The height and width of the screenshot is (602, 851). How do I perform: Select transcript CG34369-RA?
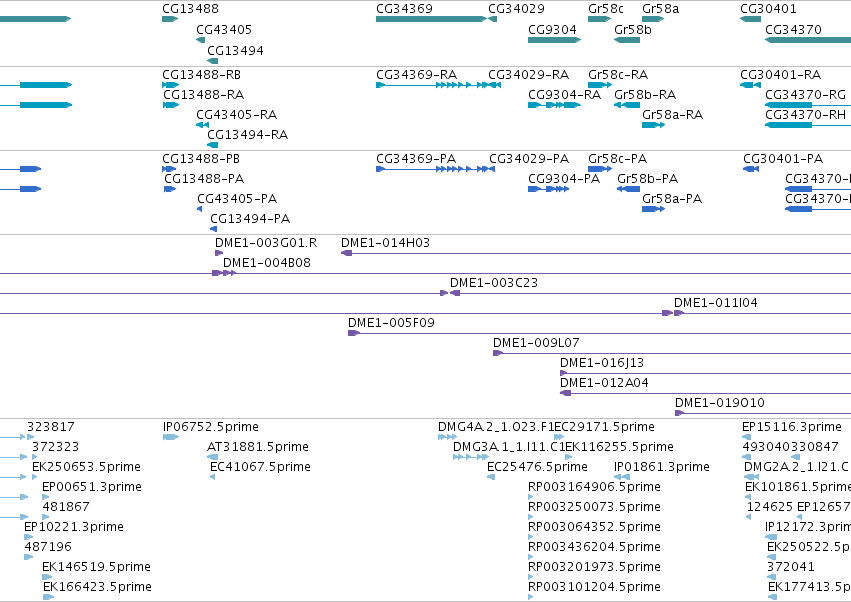pyautogui.click(x=416, y=74)
